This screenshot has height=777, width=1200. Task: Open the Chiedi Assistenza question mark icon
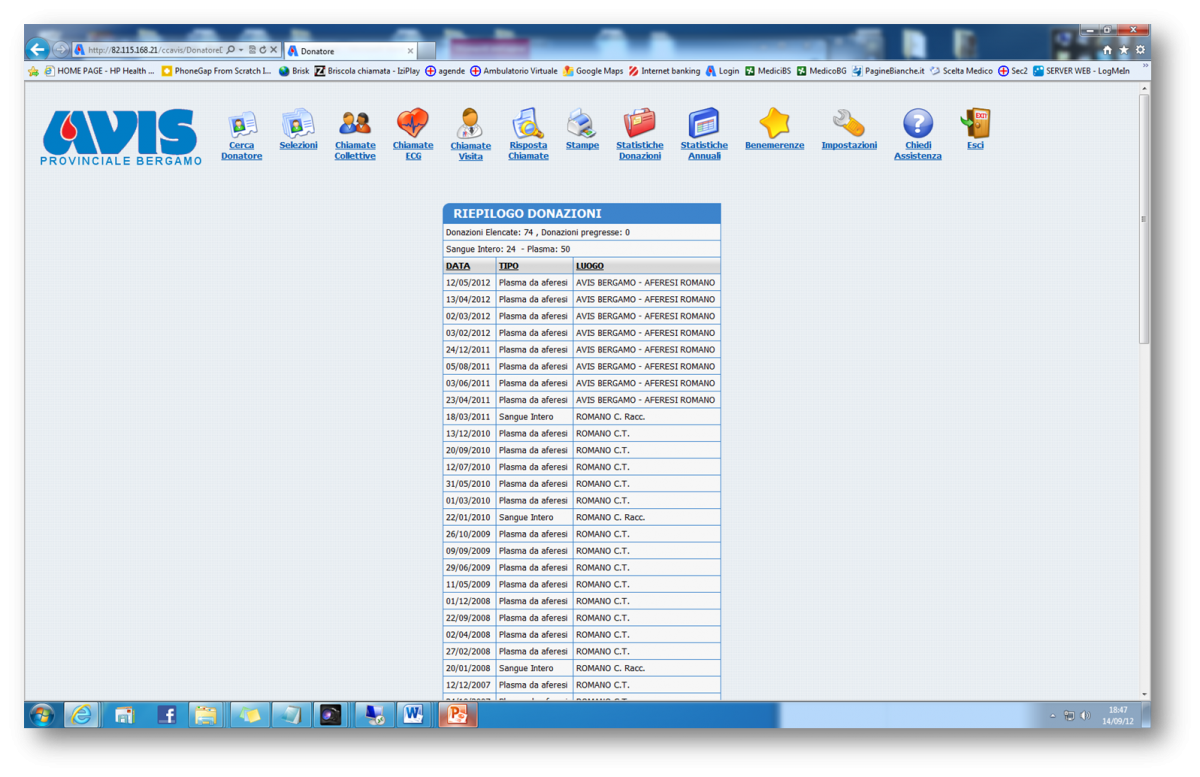click(918, 123)
